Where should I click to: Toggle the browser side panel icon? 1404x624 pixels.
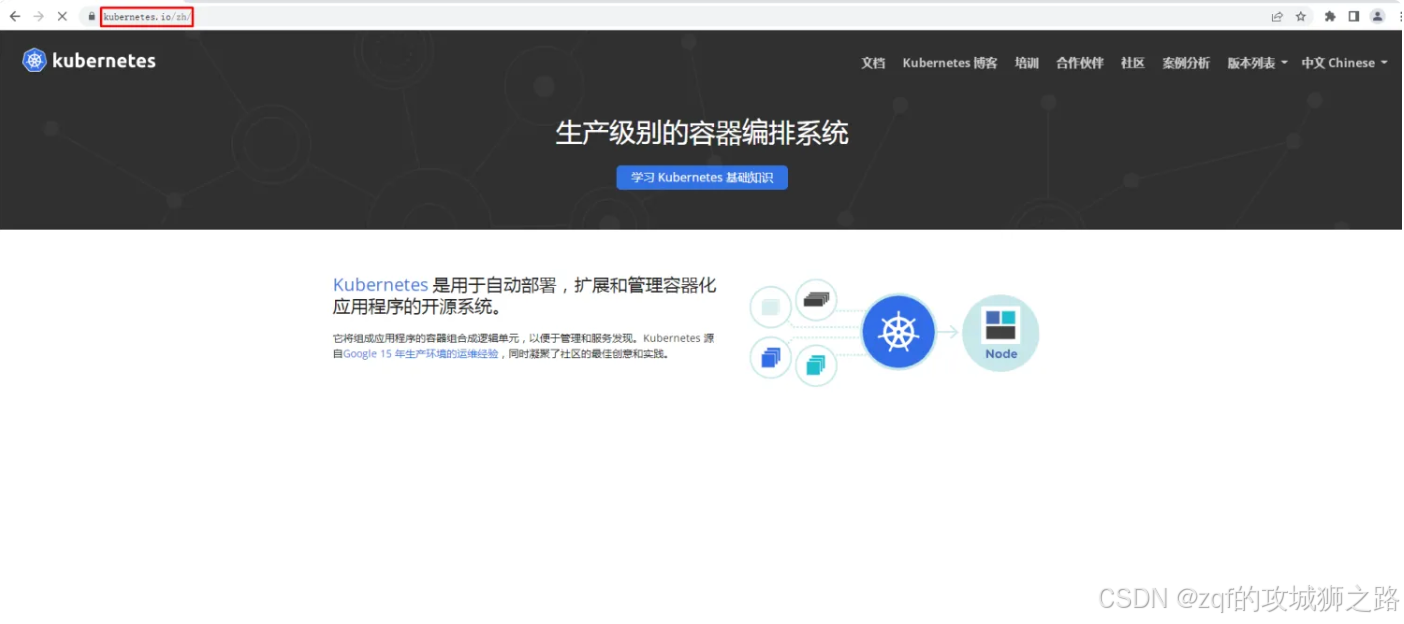coord(1354,16)
